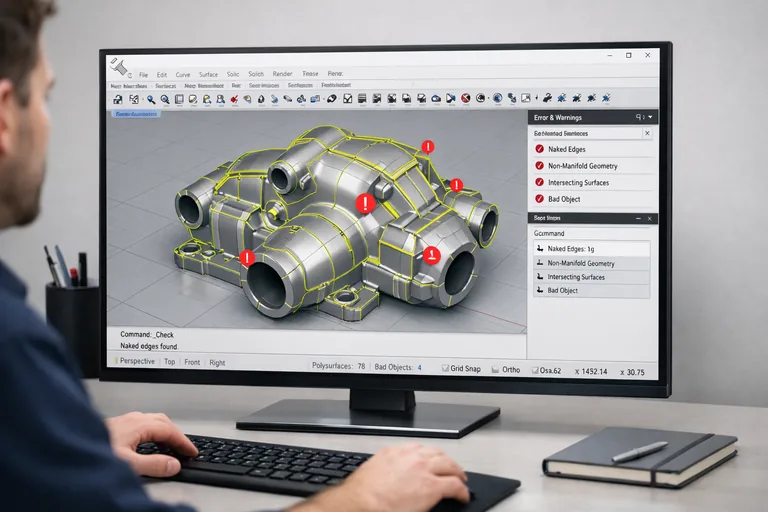Open the Surface menu
This screenshot has height=512, width=768.
[208, 74]
